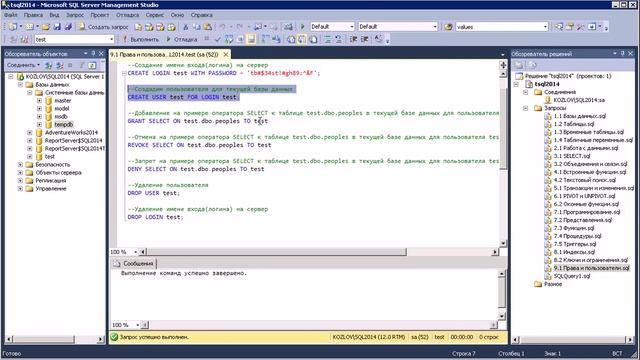Click the Filter icon in Object Explorer toolbar
This screenshot has width=640, height=360.
point(82,65)
